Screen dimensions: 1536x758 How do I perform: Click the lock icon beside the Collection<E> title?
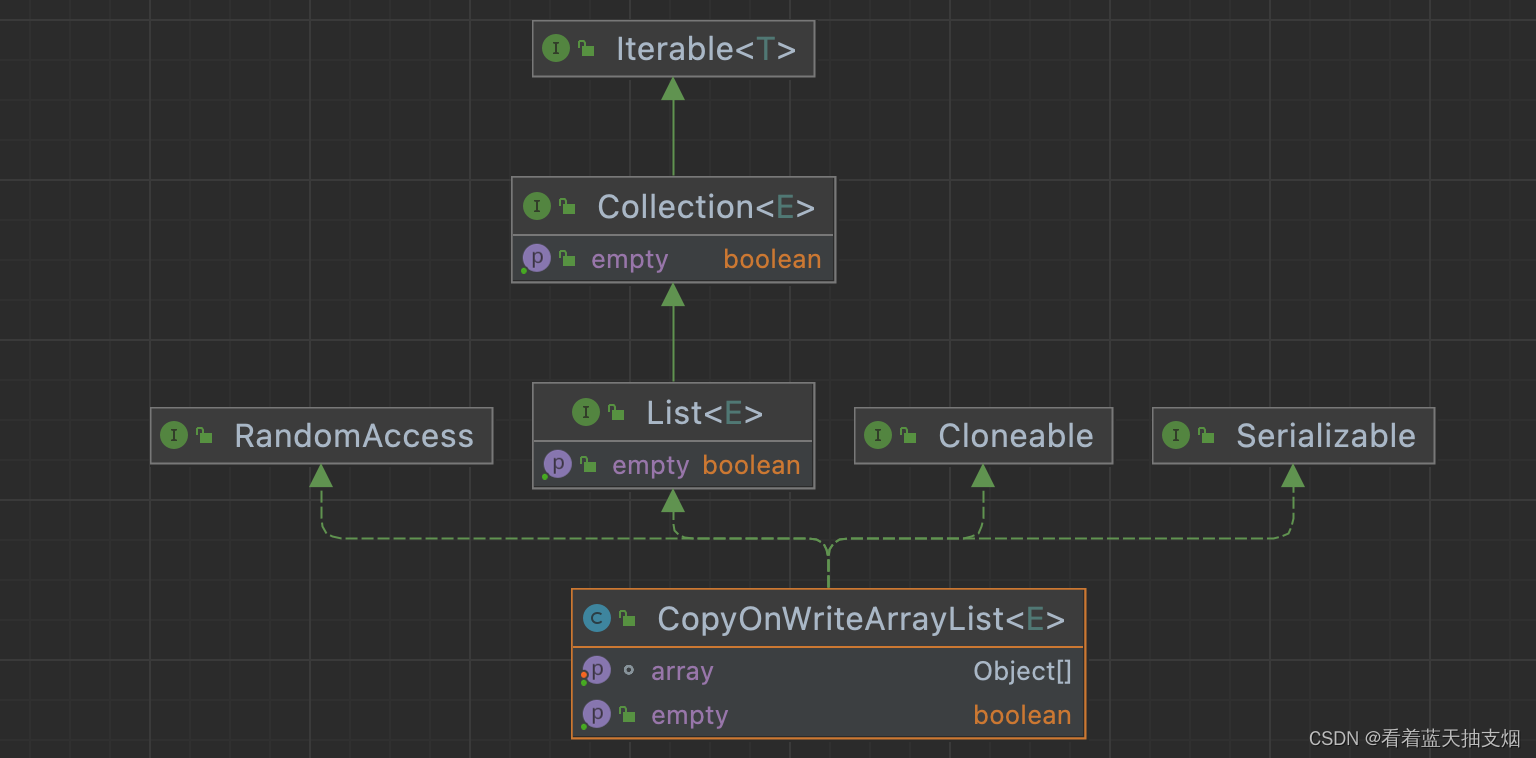click(567, 207)
